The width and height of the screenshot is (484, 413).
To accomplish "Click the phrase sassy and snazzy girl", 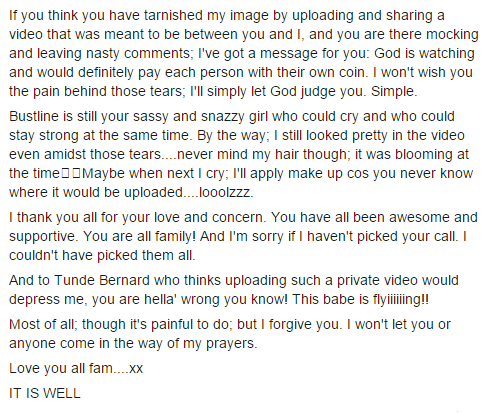I will pyautogui.click(x=201, y=116).
